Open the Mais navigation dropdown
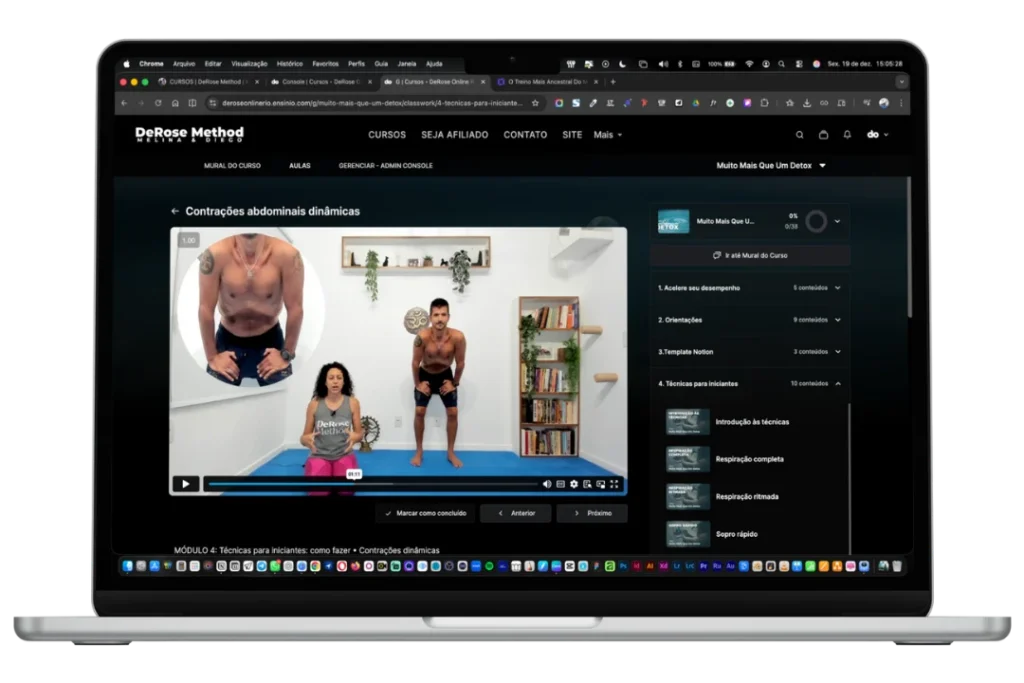1024x683 pixels. 607,135
